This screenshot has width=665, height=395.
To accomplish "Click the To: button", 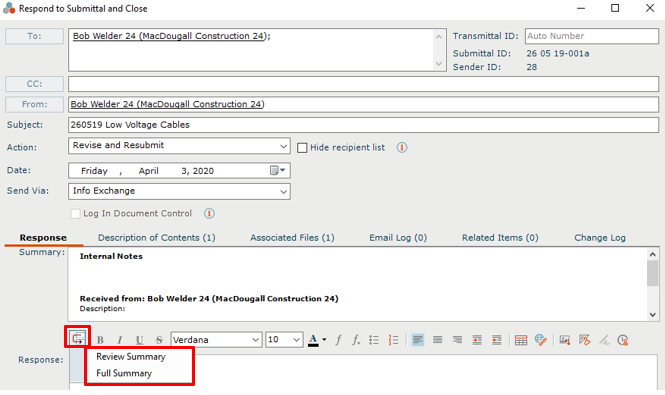I will click(34, 36).
